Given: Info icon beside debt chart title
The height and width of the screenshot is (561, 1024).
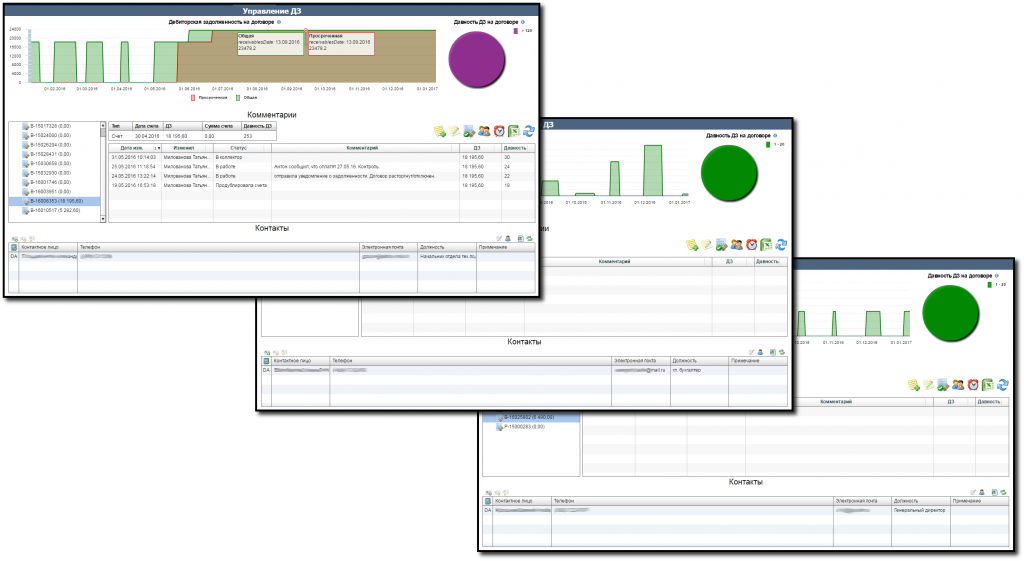Looking at the screenshot, I should (x=279, y=22).
